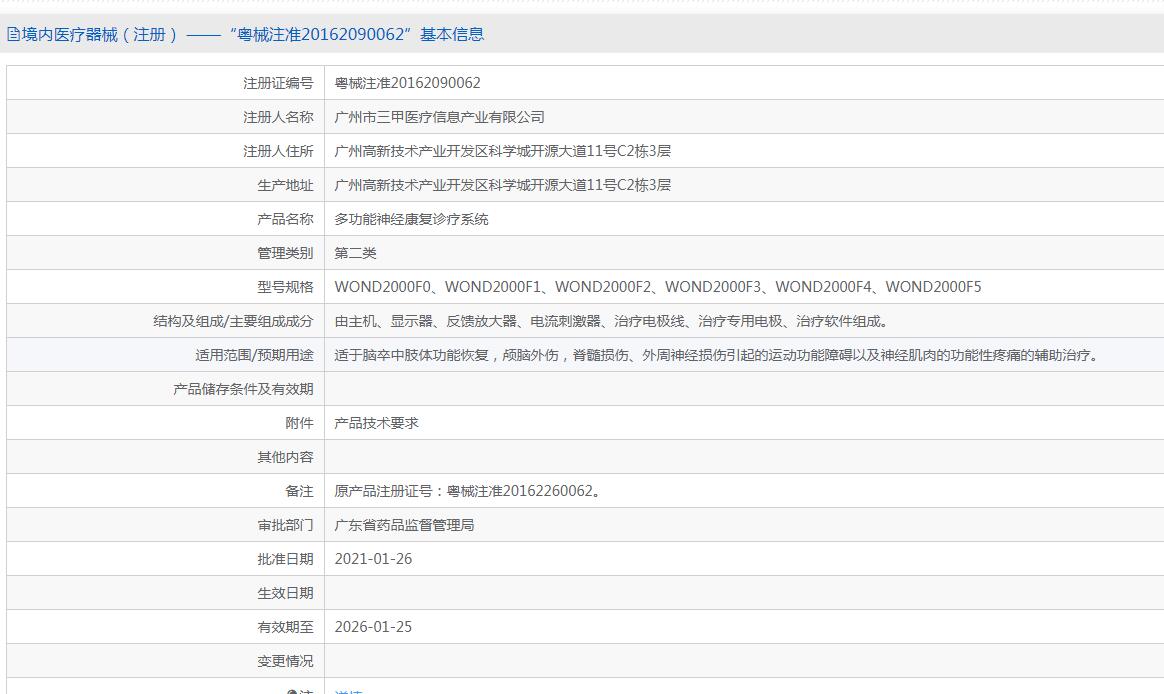Click the model list starting with 'WOND2000F0'
This screenshot has width=1164, height=694.
[658, 287]
